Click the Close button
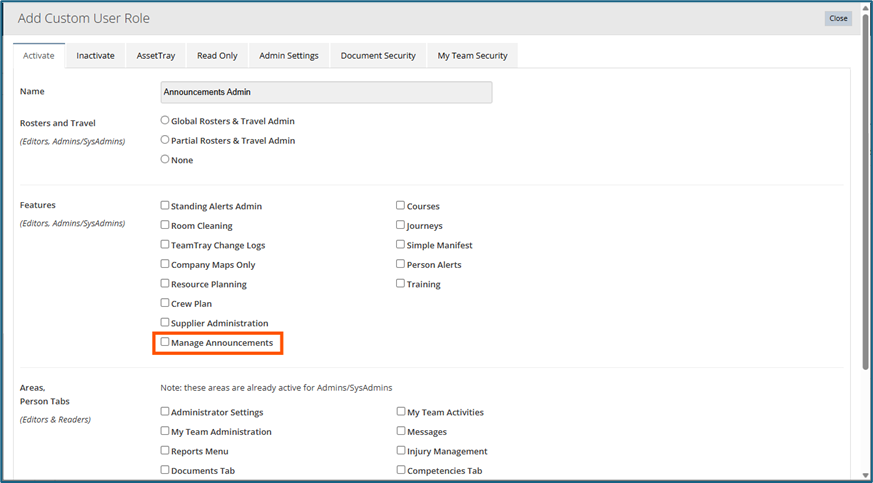873x483 pixels. [838, 18]
